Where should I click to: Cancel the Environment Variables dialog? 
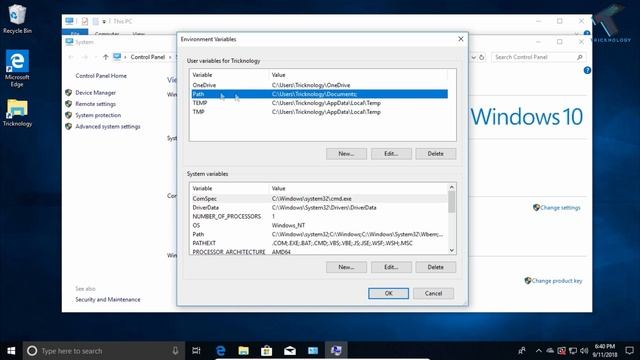(x=433, y=293)
